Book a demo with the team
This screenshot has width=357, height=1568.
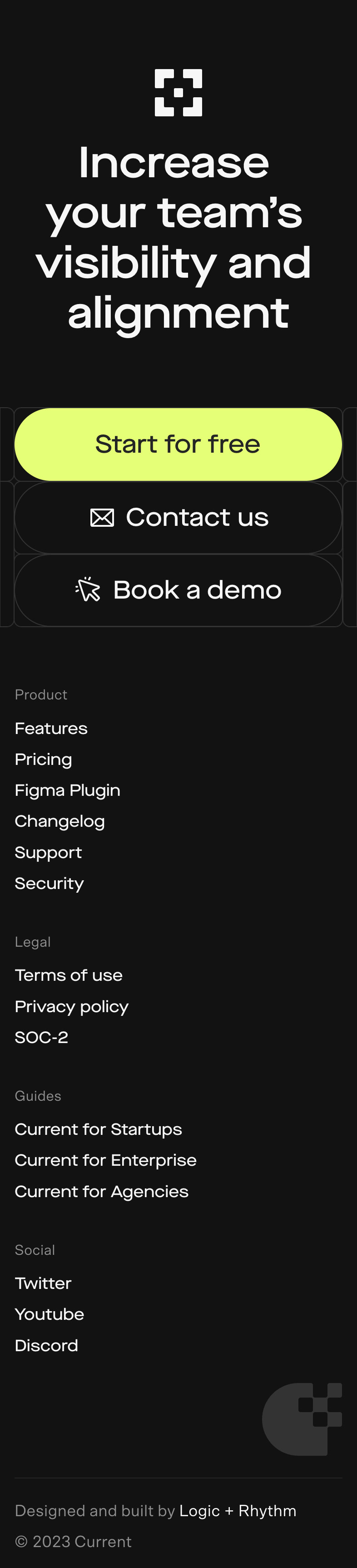click(x=178, y=589)
